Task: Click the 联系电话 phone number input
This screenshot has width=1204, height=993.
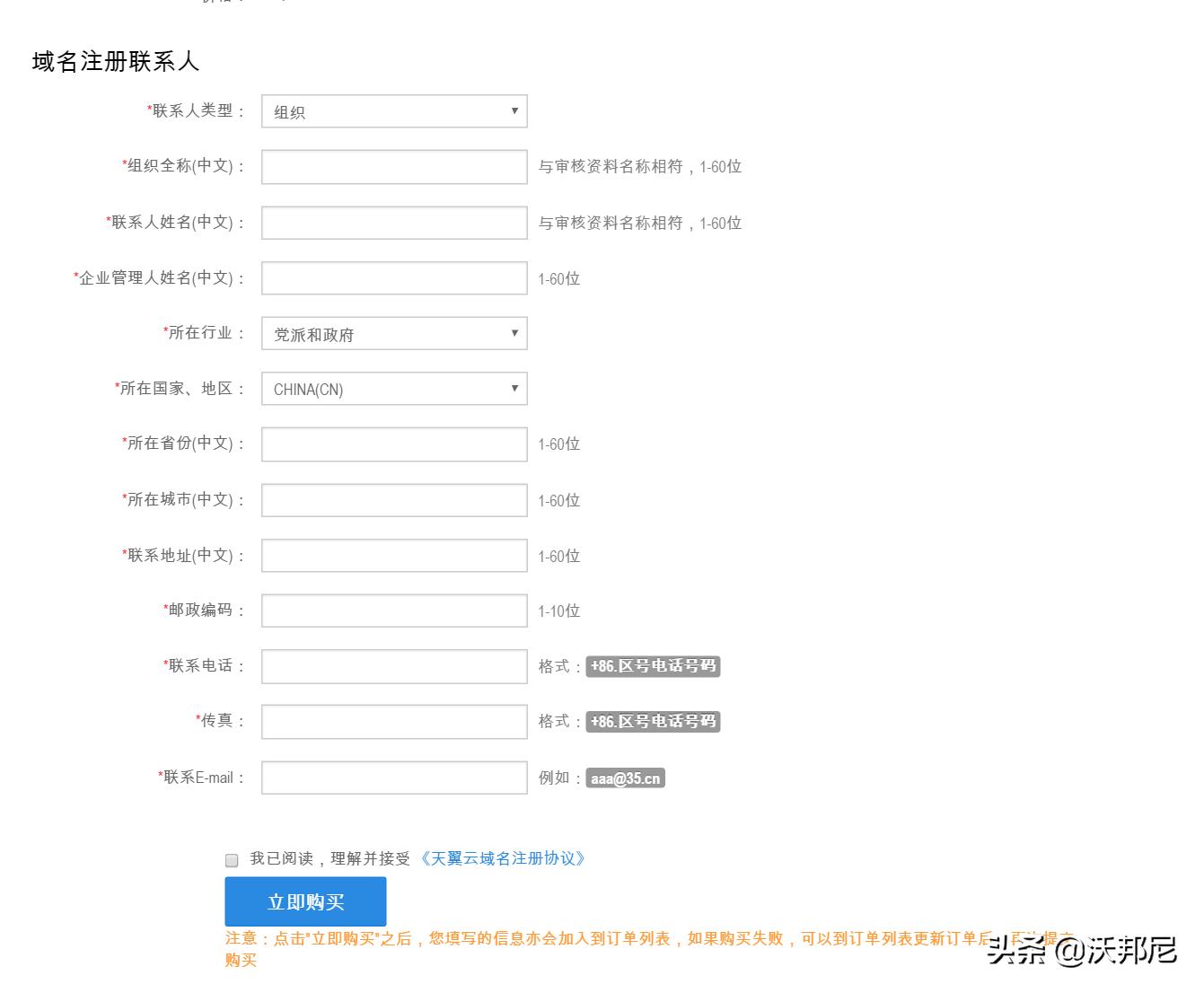Action: click(x=393, y=665)
